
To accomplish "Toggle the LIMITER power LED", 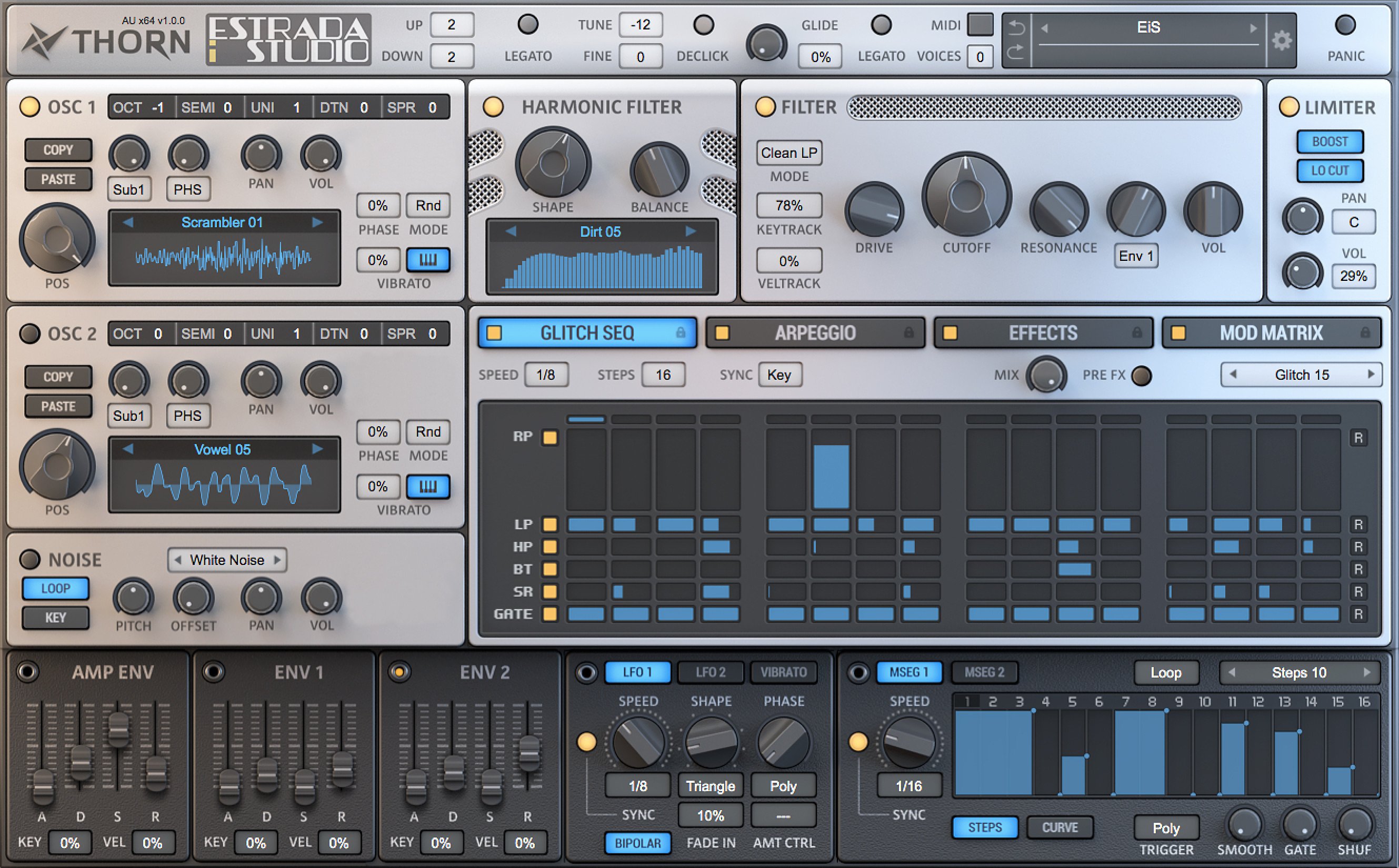I will (1289, 107).
